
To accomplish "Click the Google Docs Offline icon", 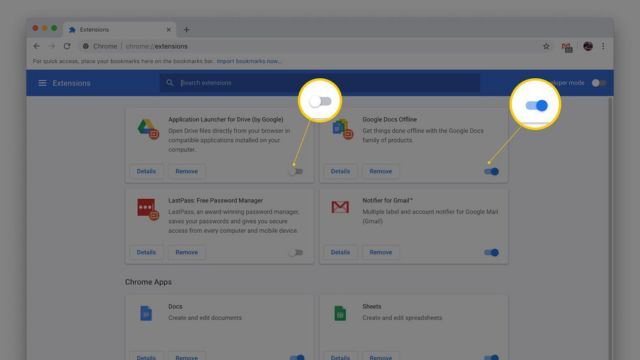I will pyautogui.click(x=342, y=129).
